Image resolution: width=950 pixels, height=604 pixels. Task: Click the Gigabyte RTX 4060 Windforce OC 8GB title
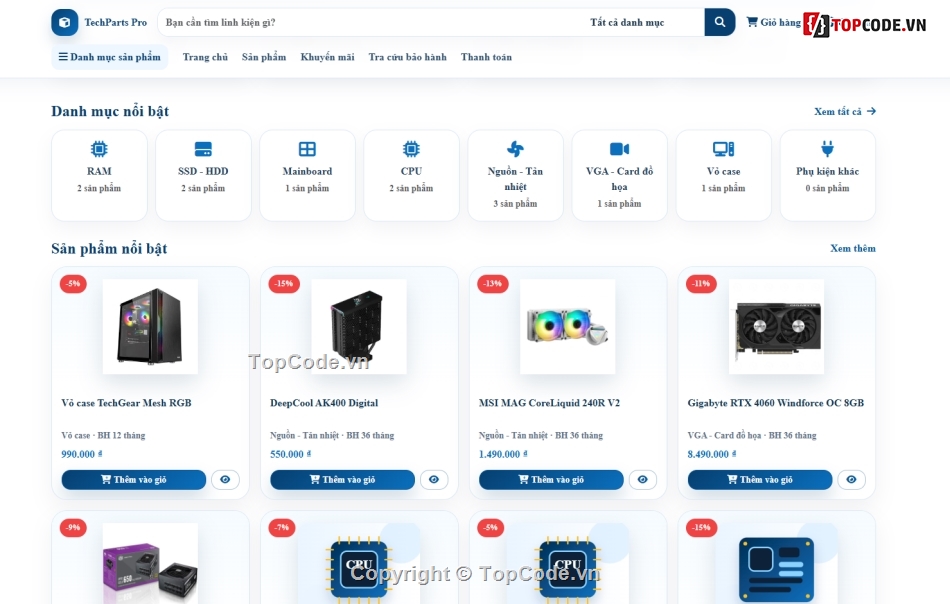776,403
